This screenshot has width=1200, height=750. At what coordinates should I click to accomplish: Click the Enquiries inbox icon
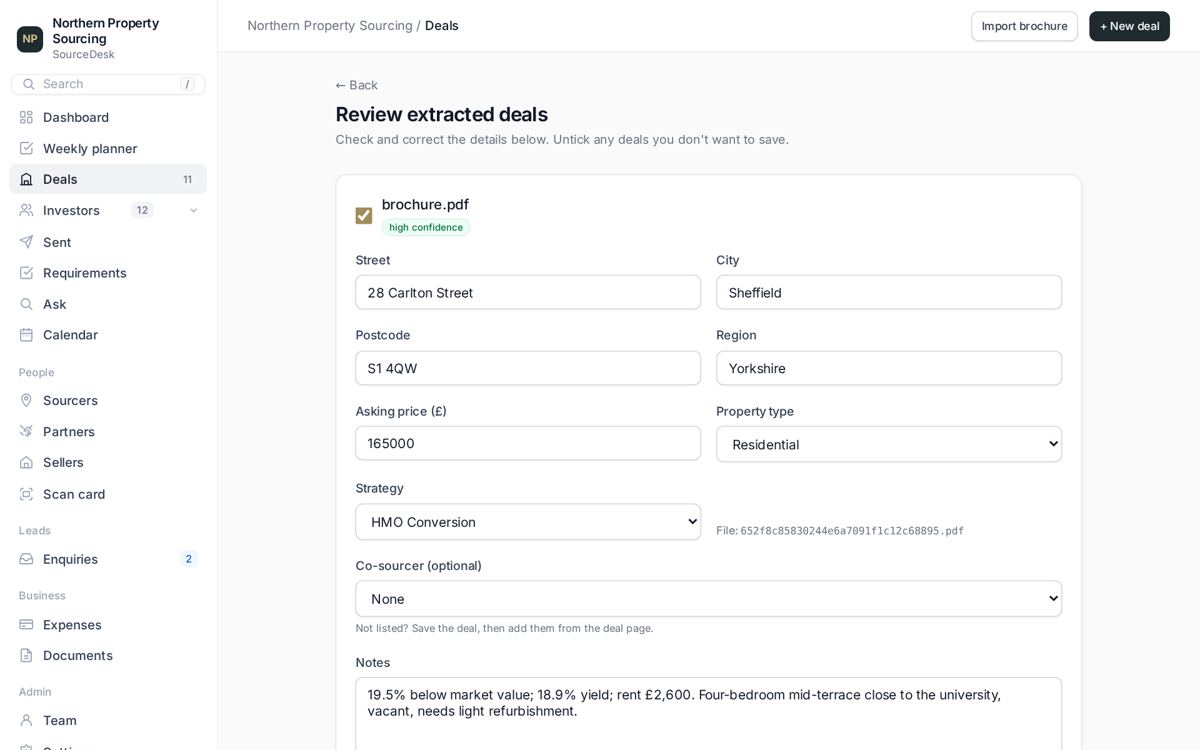pyautogui.click(x=27, y=559)
